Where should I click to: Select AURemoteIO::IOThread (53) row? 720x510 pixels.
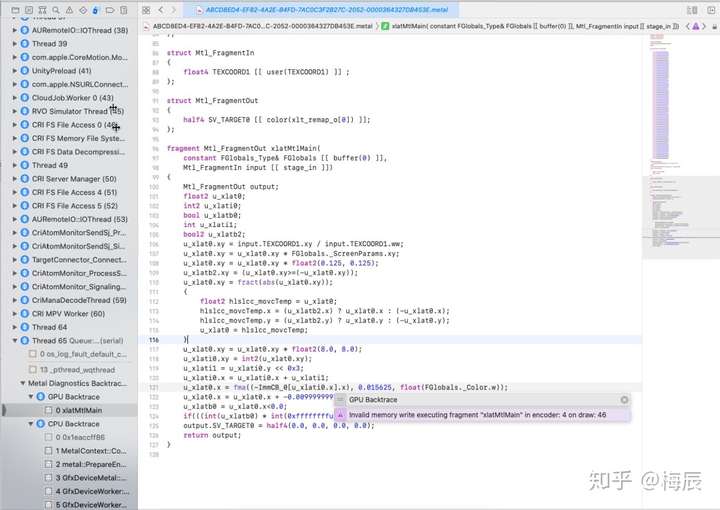[69, 219]
